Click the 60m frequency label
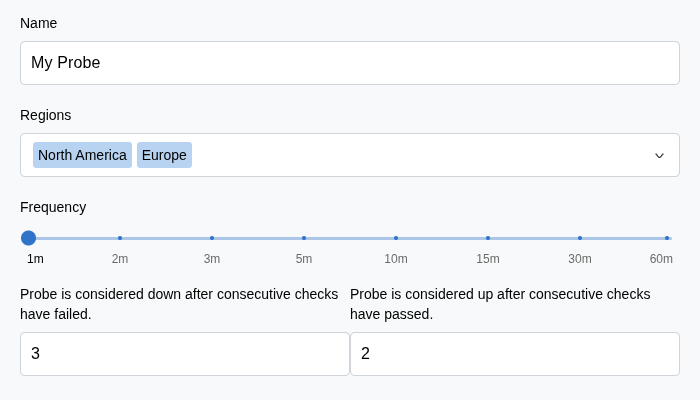The width and height of the screenshot is (700, 400). coord(661,259)
